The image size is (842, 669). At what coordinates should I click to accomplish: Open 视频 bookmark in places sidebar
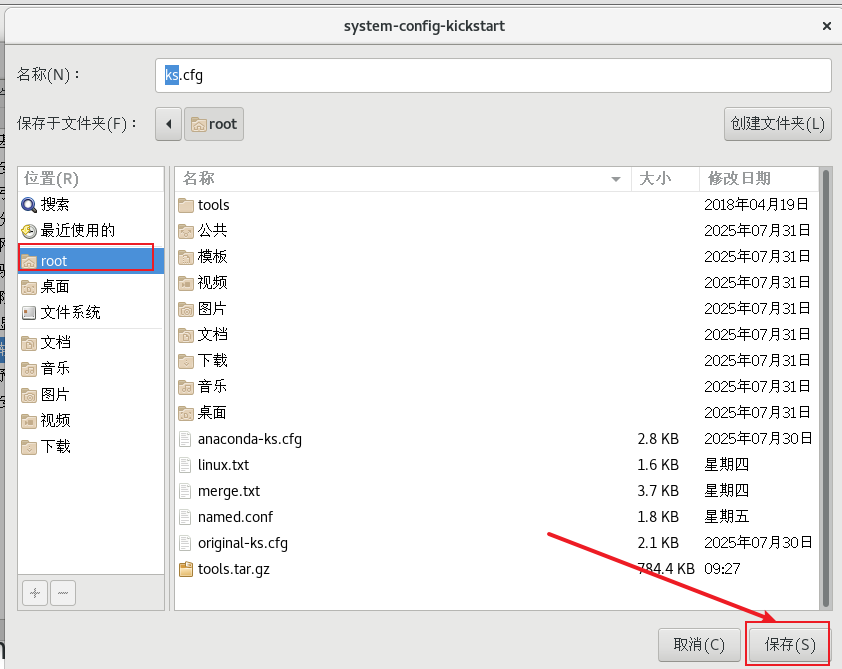(91, 420)
